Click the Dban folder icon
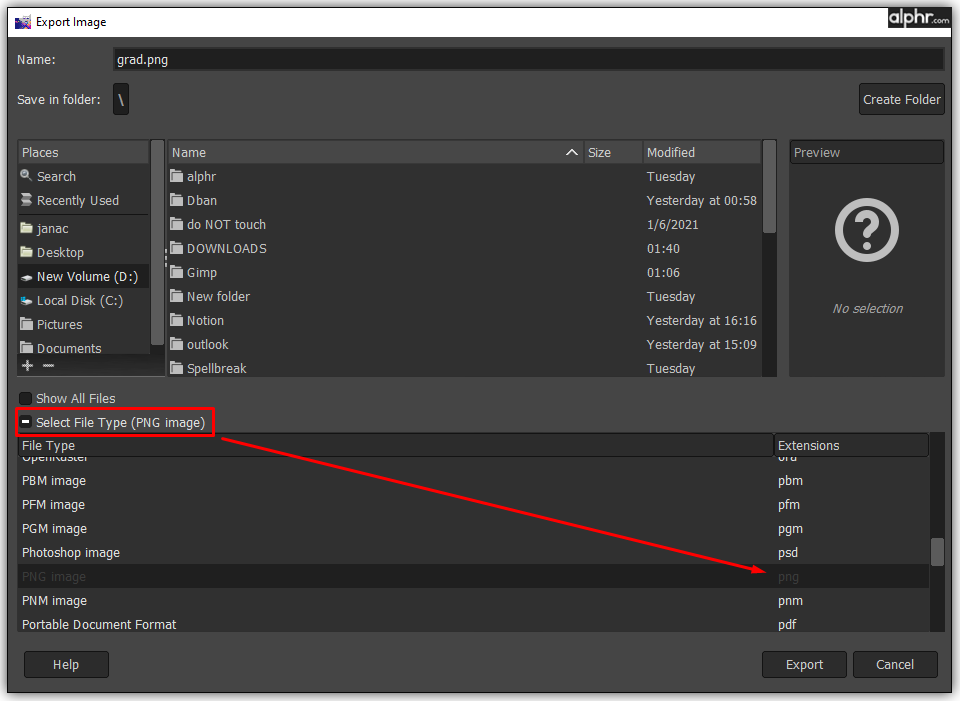 [x=176, y=200]
